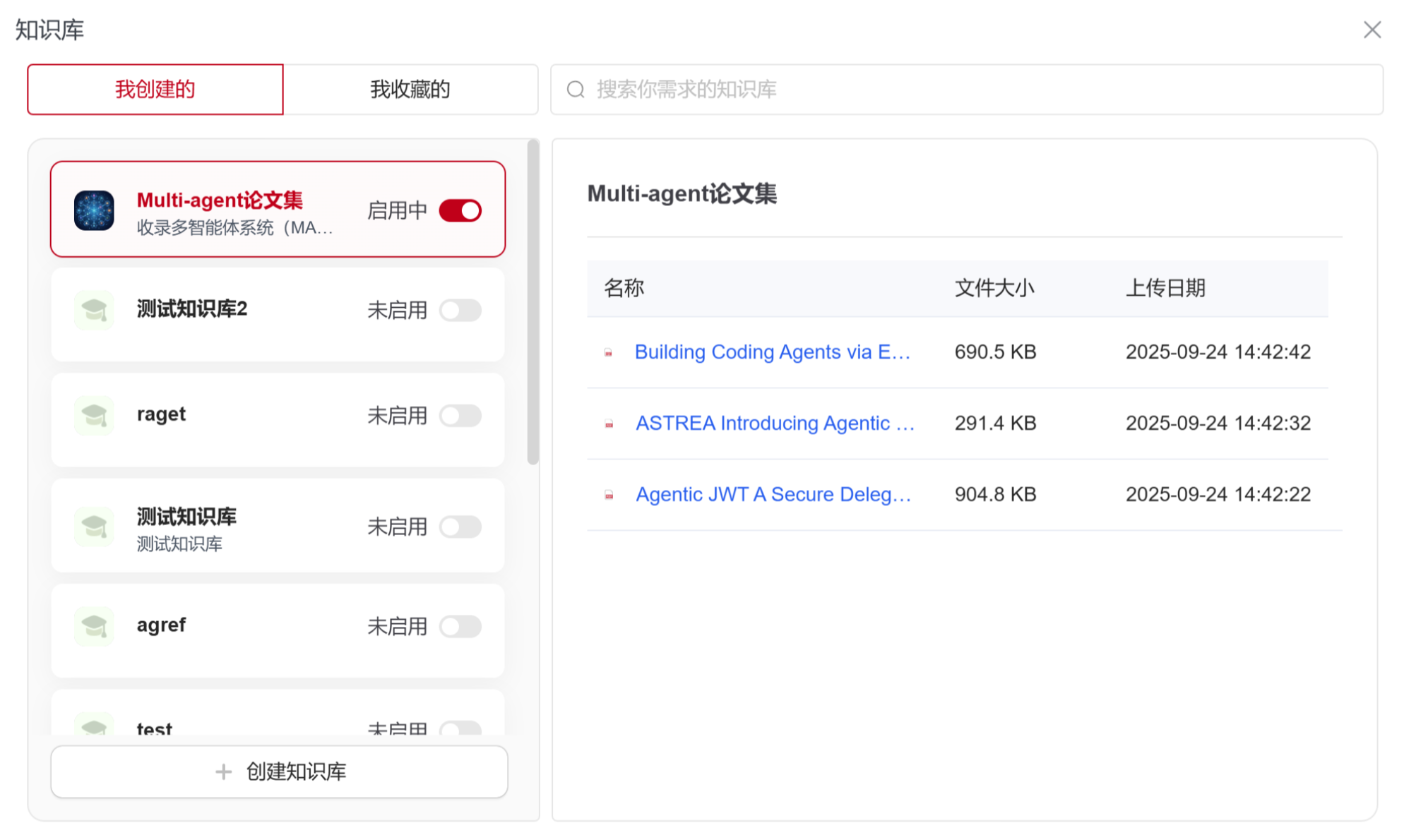Click the graduation cap icon for raget
The image size is (1404, 840).
coord(94,415)
